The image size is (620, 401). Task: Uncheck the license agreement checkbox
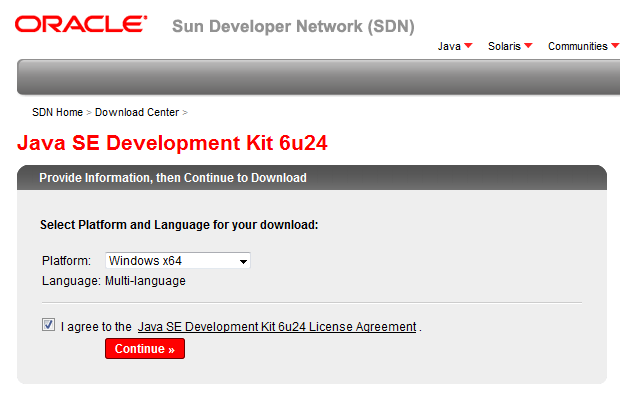pos(48,325)
